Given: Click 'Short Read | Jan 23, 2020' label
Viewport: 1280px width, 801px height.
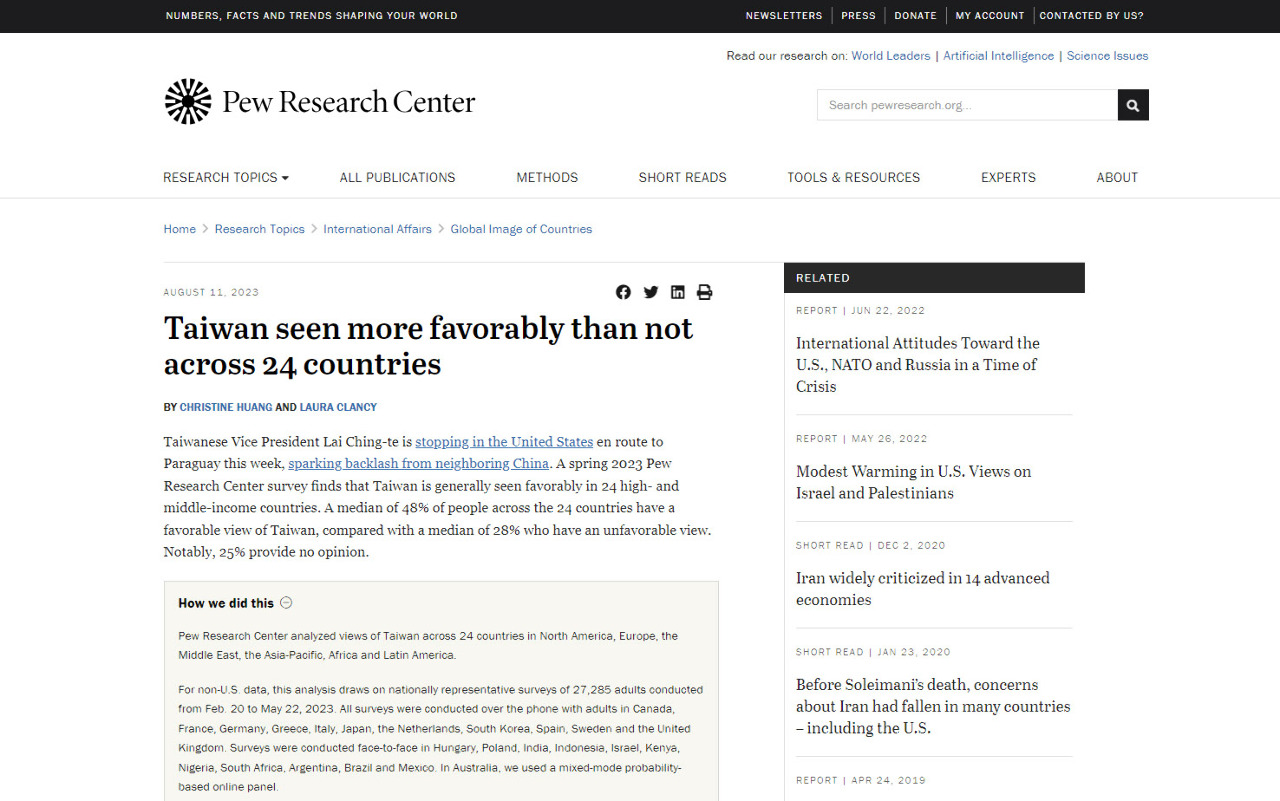Looking at the screenshot, I should pyautogui.click(x=873, y=652).
